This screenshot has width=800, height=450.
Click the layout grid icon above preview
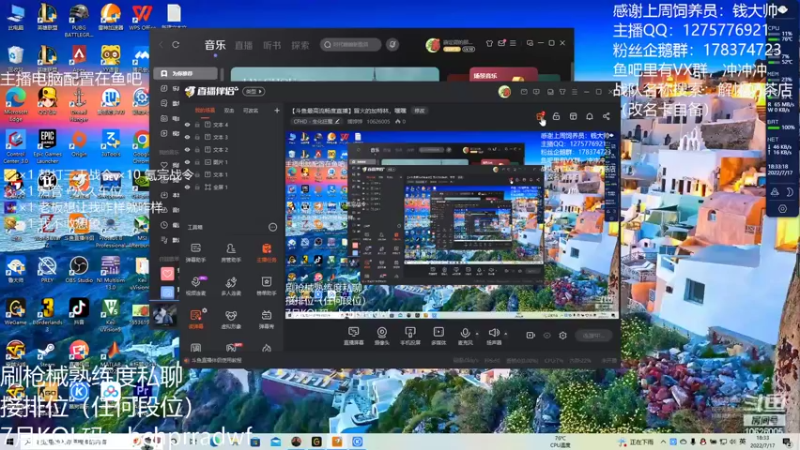pyautogui.click(x=573, y=116)
